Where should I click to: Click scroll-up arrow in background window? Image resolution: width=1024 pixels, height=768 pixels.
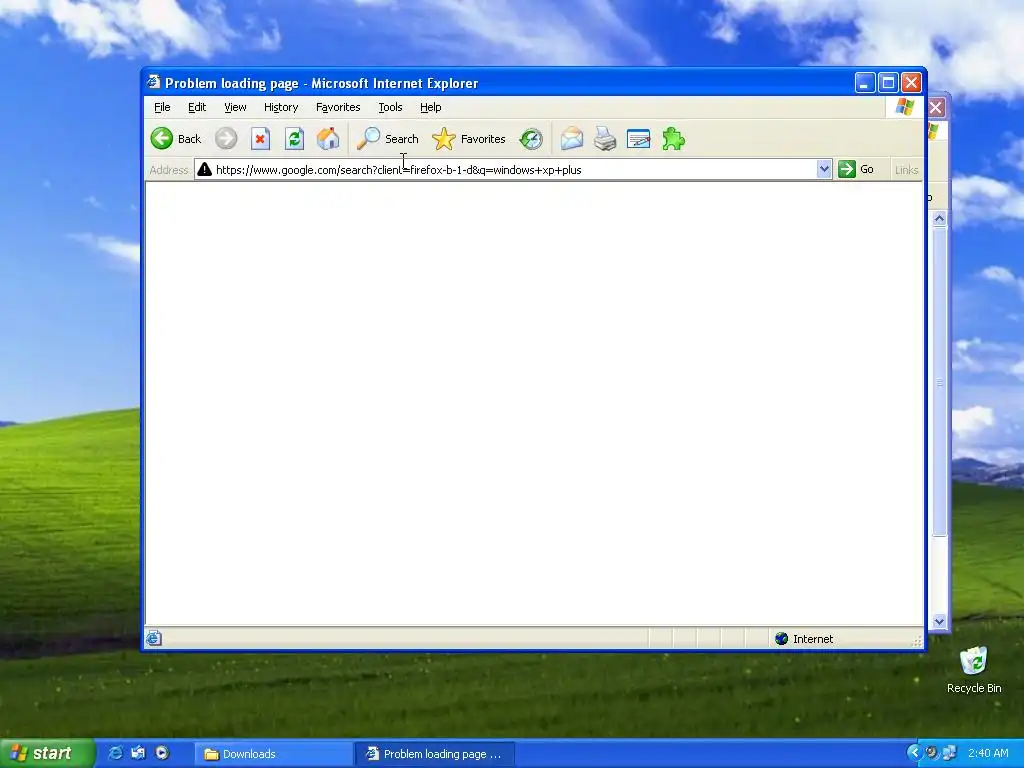point(939,218)
